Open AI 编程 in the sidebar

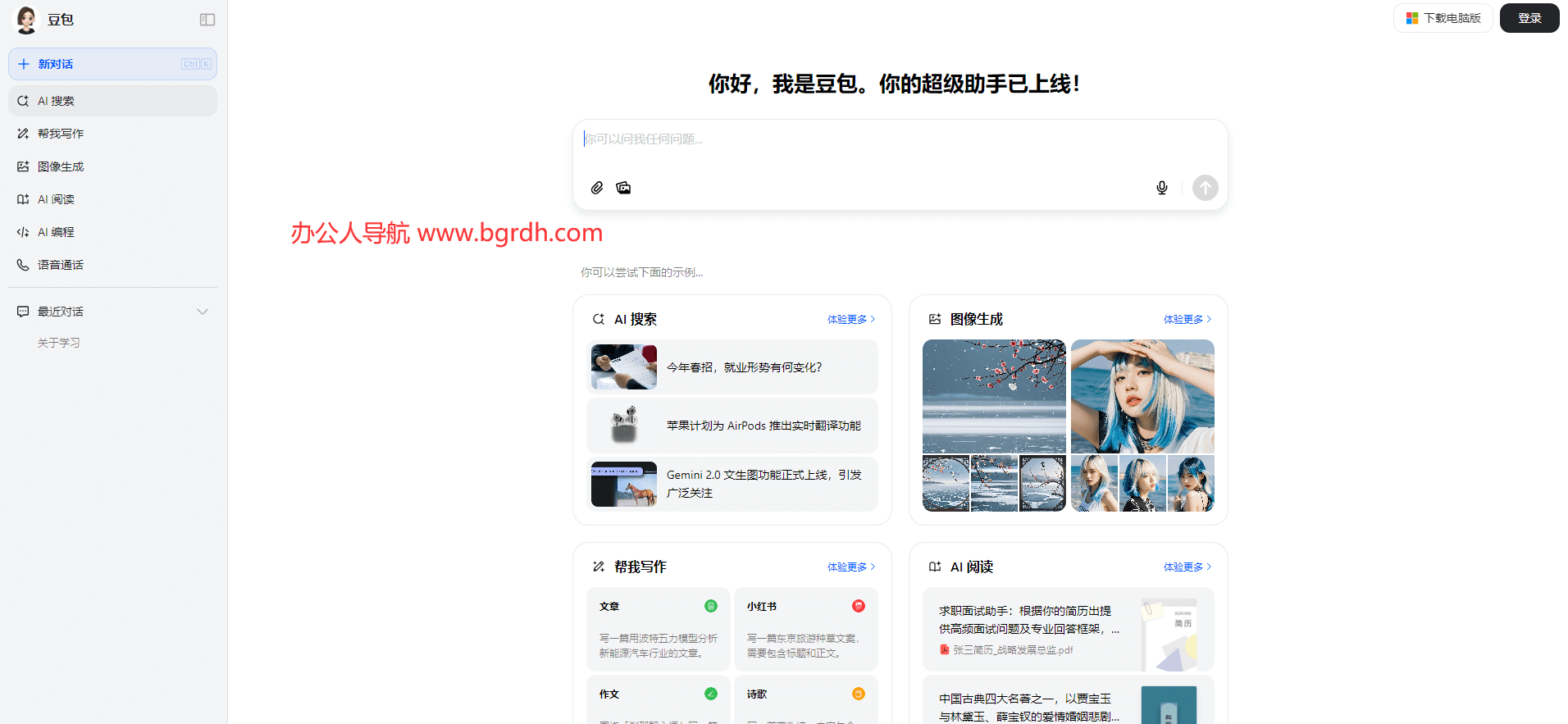coord(112,232)
